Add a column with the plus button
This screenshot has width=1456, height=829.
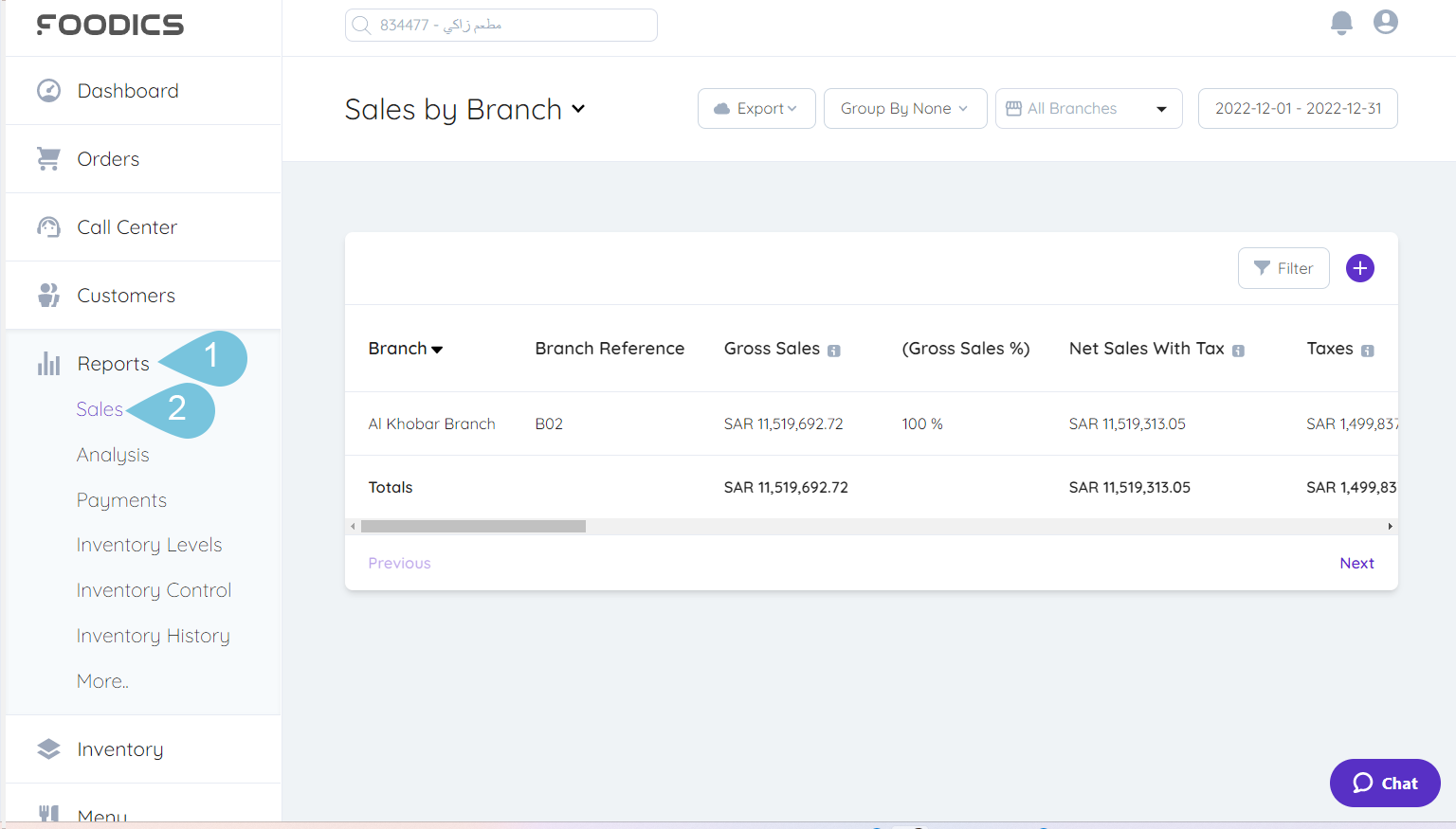click(1360, 268)
